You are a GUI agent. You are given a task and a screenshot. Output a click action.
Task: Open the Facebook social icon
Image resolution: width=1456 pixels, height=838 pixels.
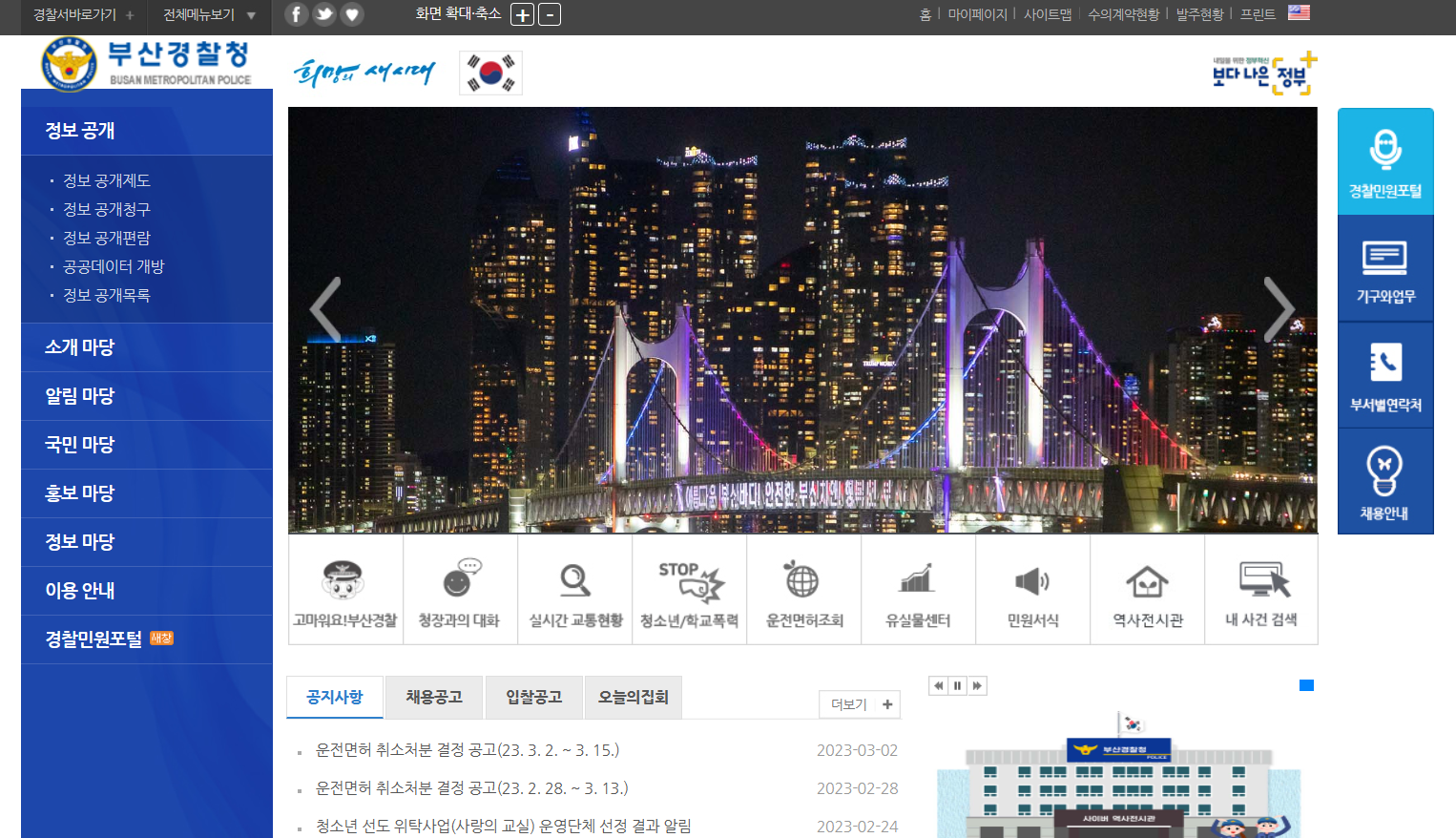pyautogui.click(x=297, y=14)
